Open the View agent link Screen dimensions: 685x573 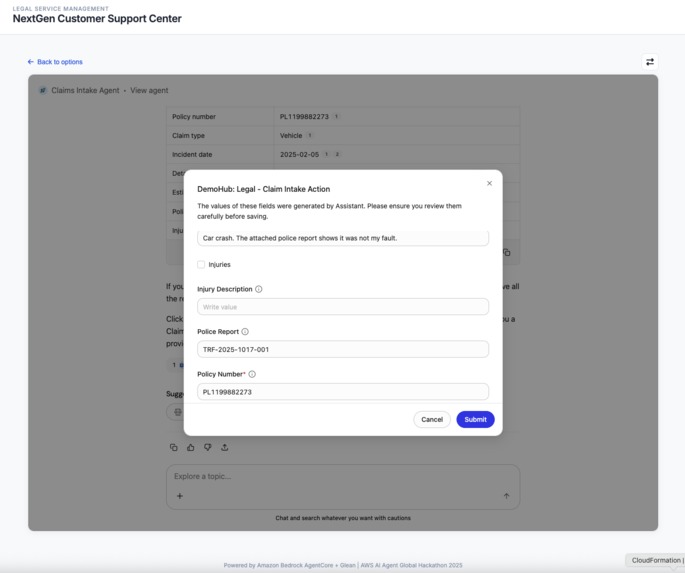point(149,90)
